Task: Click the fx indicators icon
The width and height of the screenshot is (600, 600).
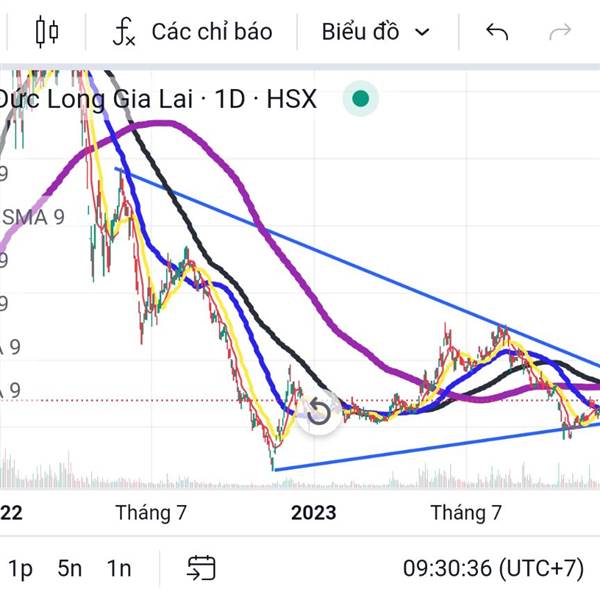Action: point(124,32)
